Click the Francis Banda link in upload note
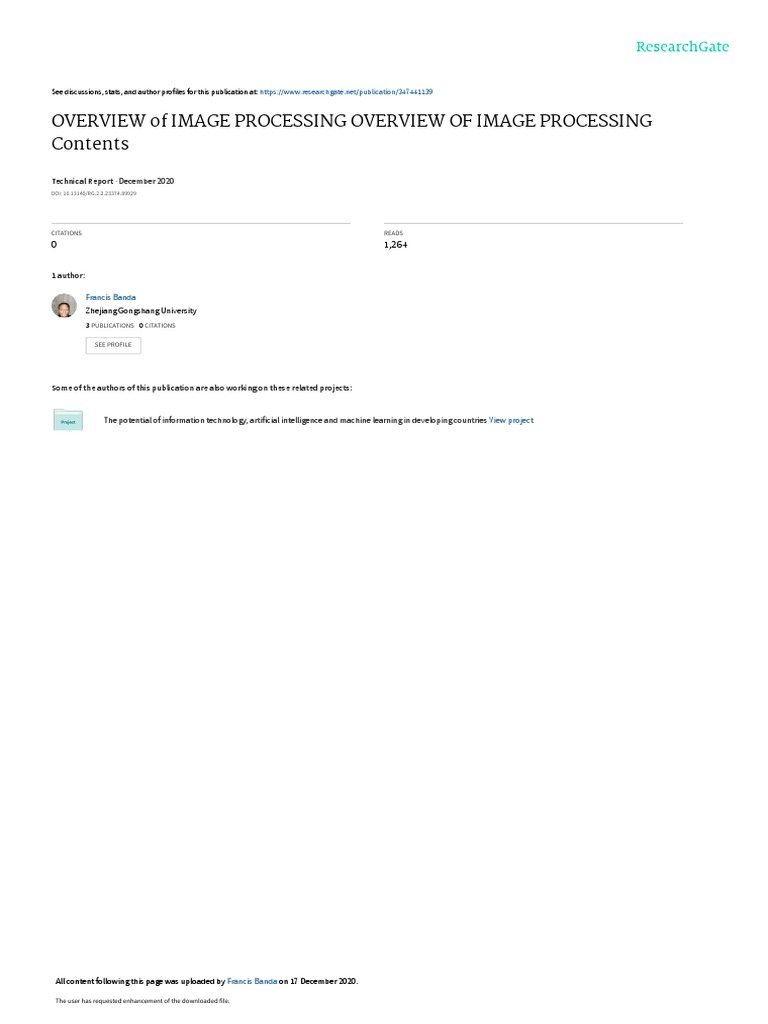This screenshot has height=1024, width=768. [x=252, y=981]
